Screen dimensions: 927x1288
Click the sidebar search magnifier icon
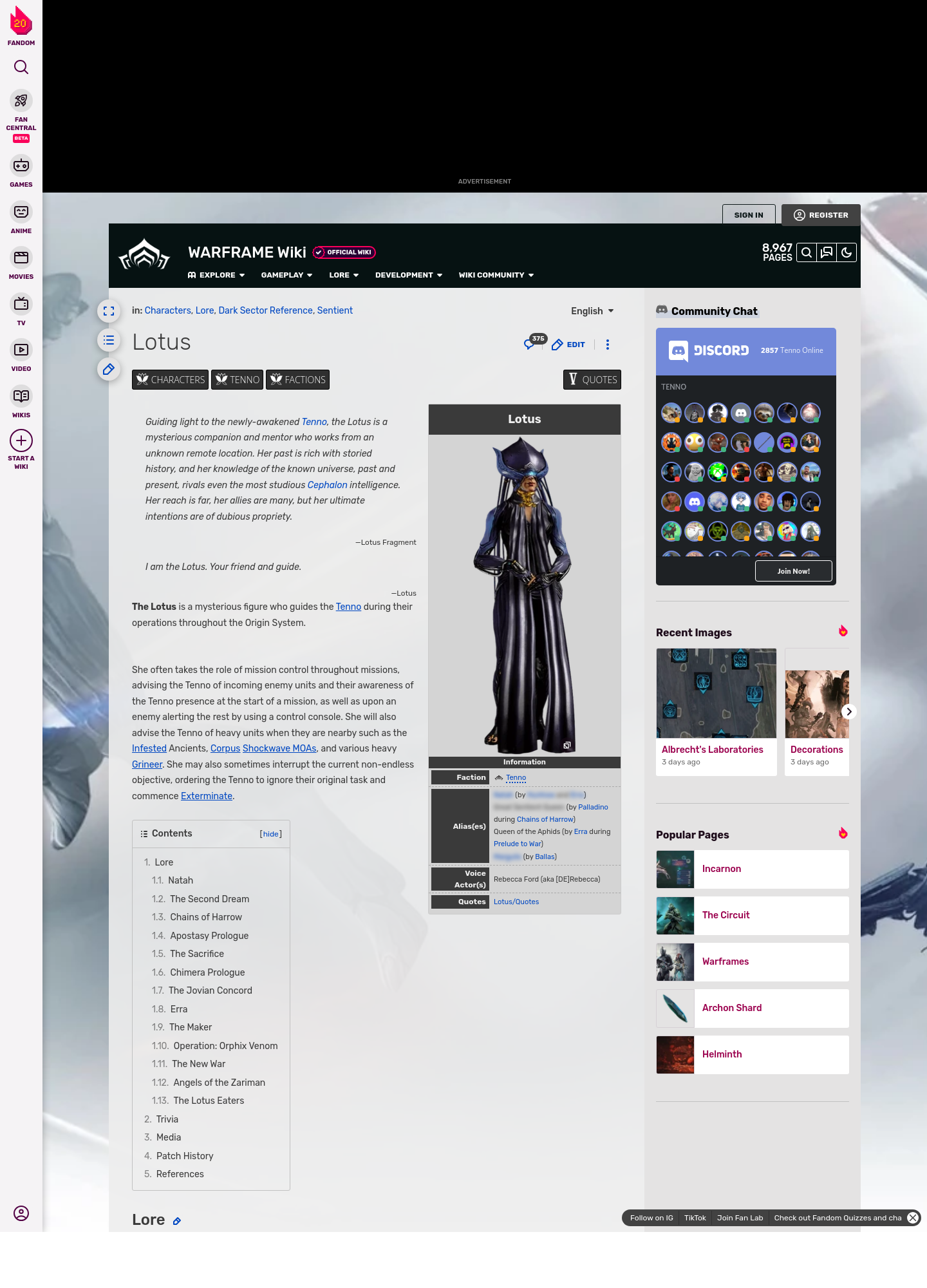pos(21,67)
